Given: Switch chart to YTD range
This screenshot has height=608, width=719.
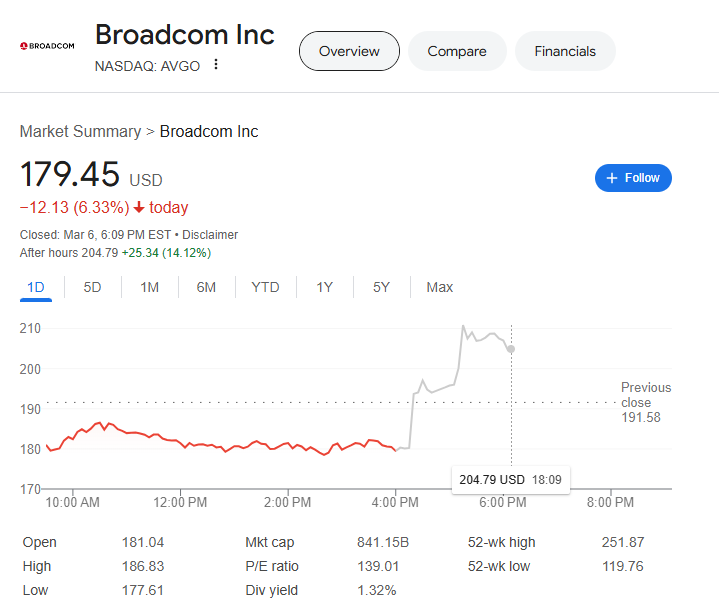Looking at the screenshot, I should pos(265,287).
